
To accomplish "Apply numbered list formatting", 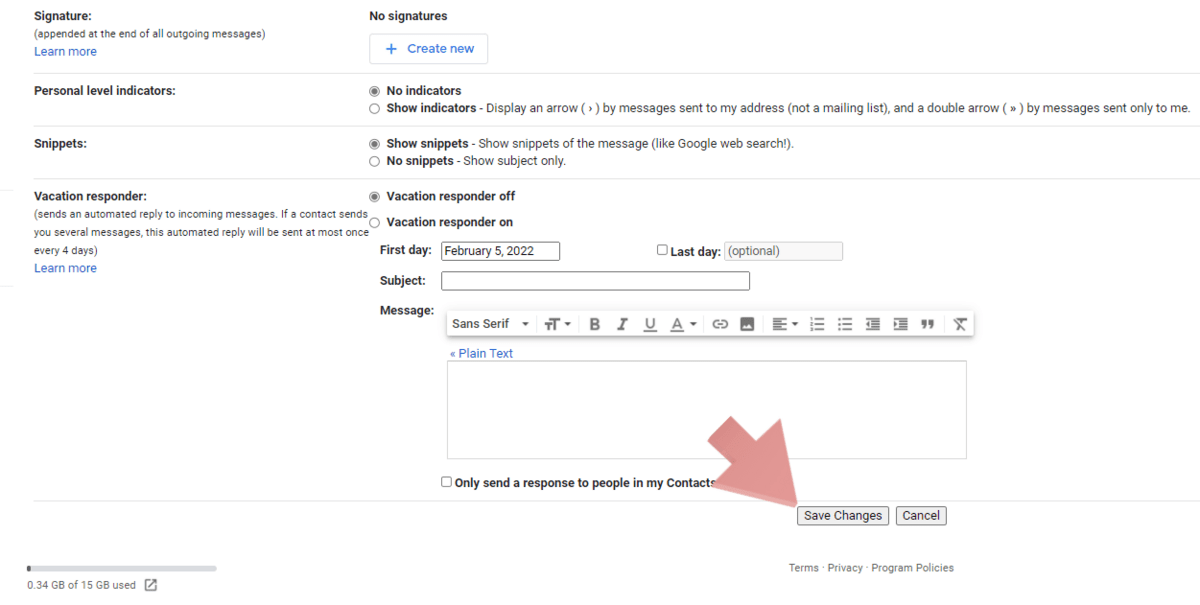I will click(x=817, y=324).
